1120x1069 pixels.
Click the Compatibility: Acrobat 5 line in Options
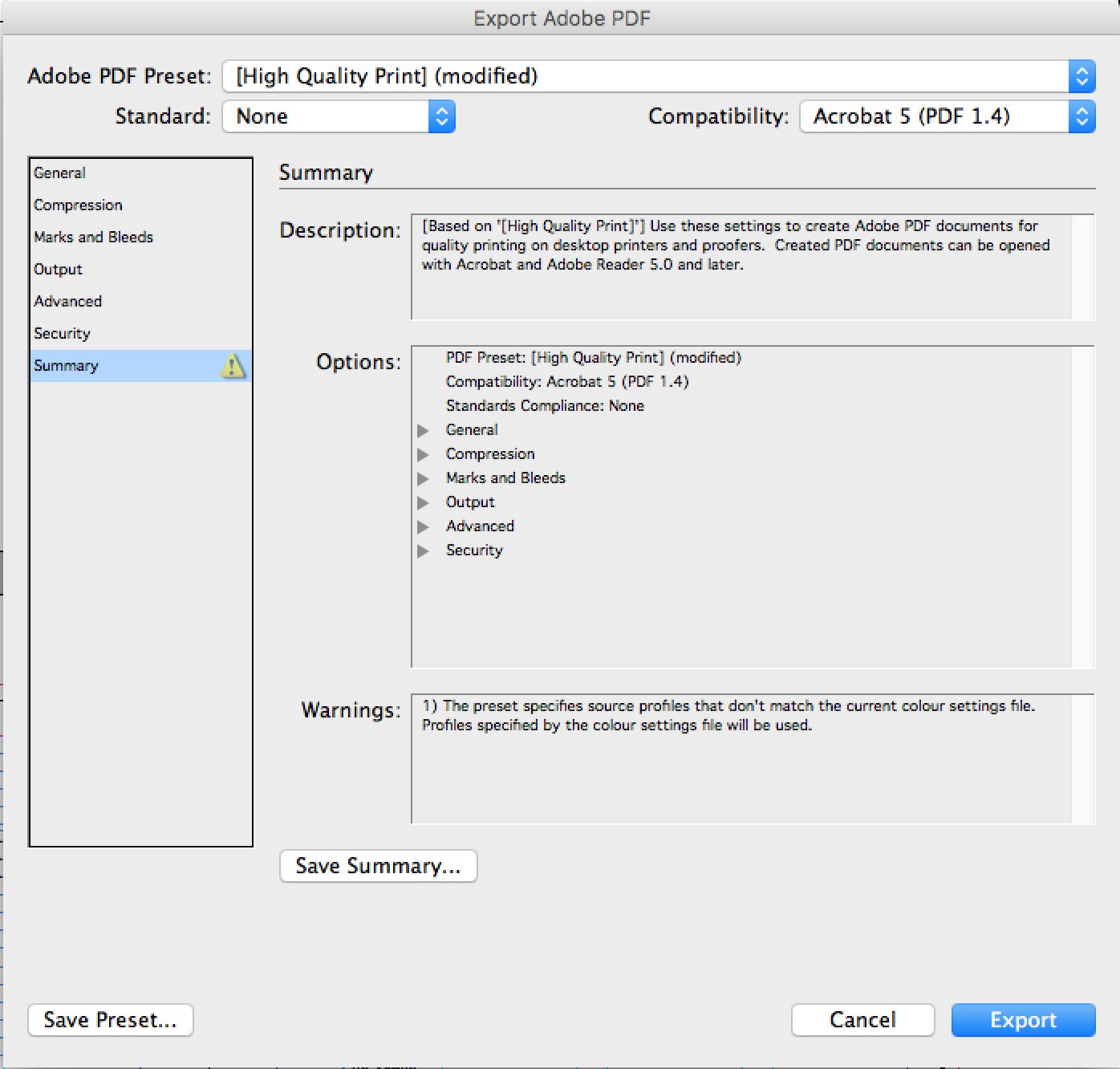click(x=567, y=382)
